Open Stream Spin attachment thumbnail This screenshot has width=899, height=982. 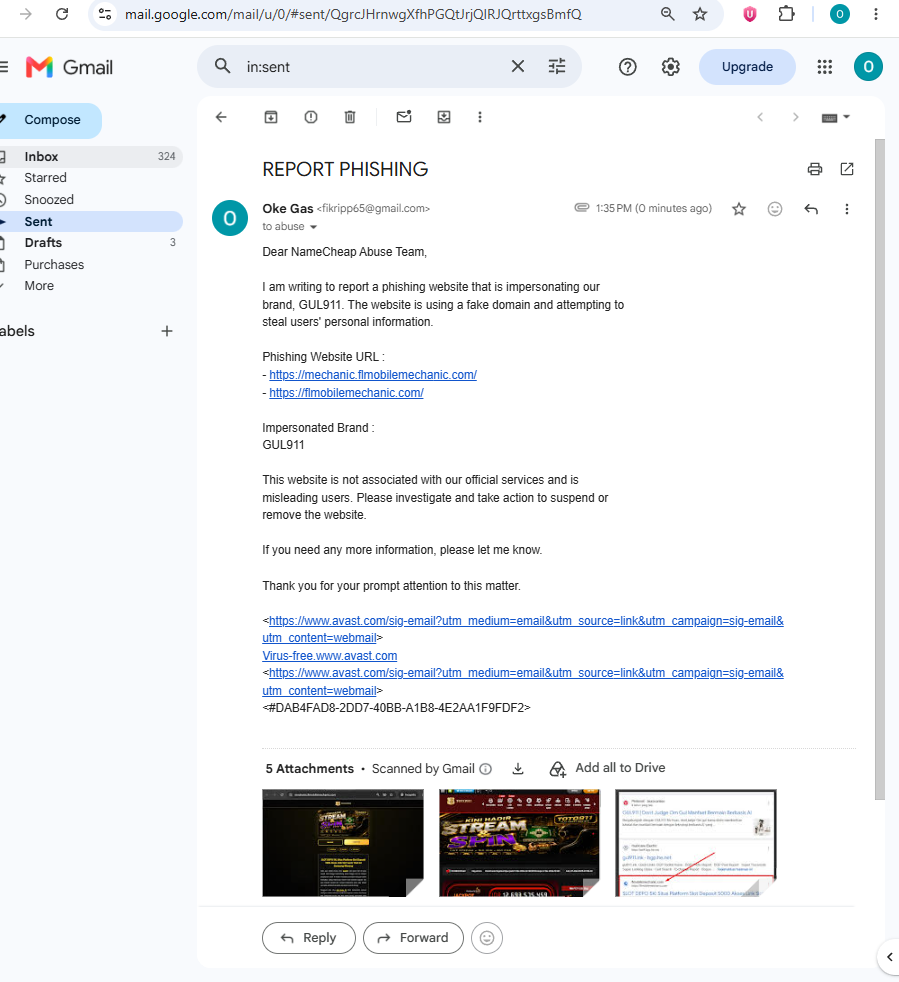[x=519, y=843]
